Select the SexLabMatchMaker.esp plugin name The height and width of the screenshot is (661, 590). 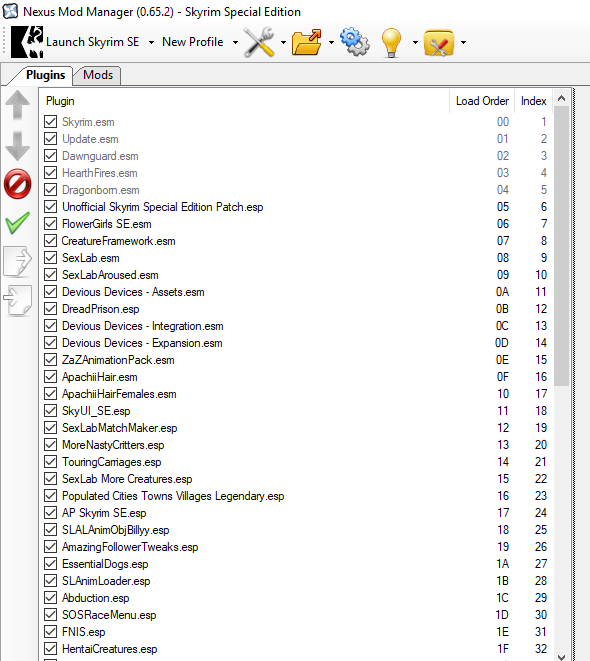click(x=120, y=428)
